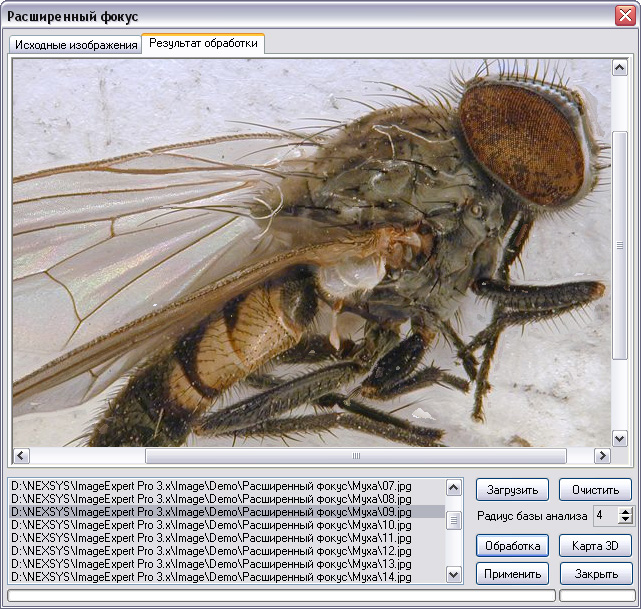Image resolution: width=641 pixels, height=609 pixels.
Task: Click the Загрузить button
Action: pyautogui.click(x=512, y=490)
